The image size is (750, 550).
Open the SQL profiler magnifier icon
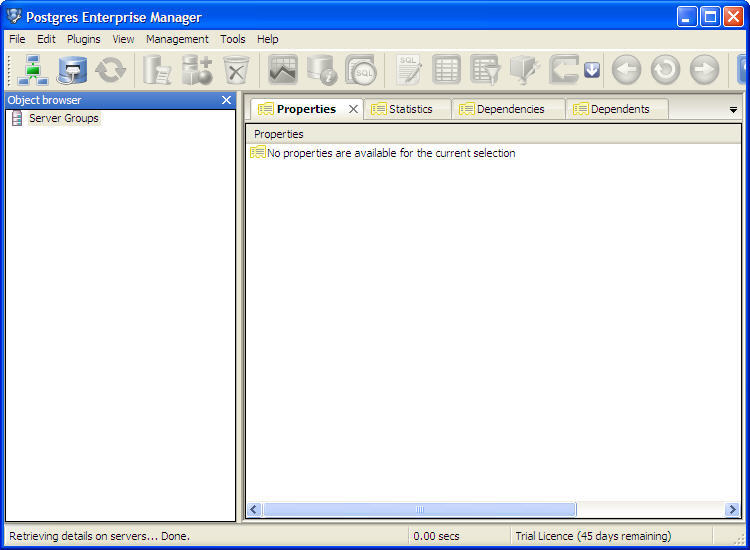click(361, 70)
